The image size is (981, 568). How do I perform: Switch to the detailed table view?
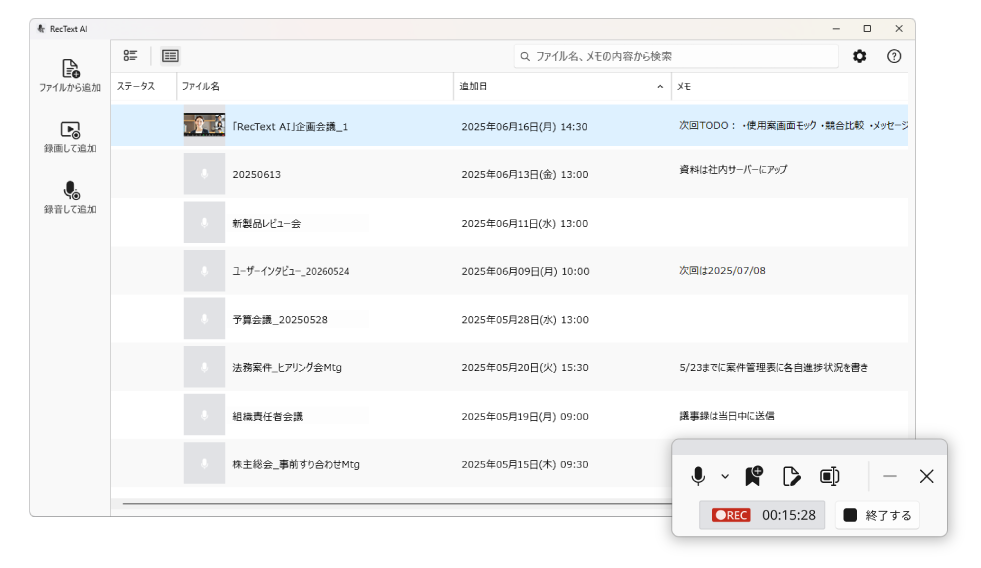(170, 56)
